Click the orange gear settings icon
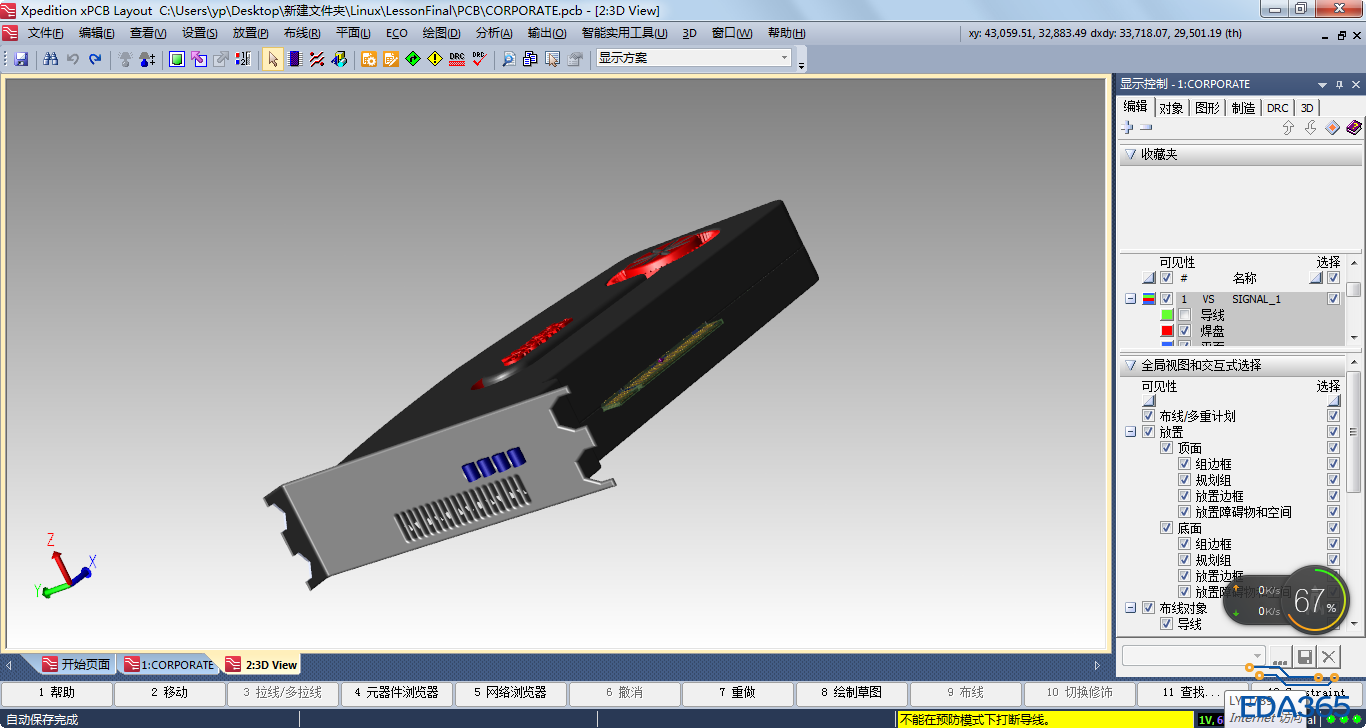Image resolution: width=1366 pixels, height=728 pixels. (x=369, y=59)
